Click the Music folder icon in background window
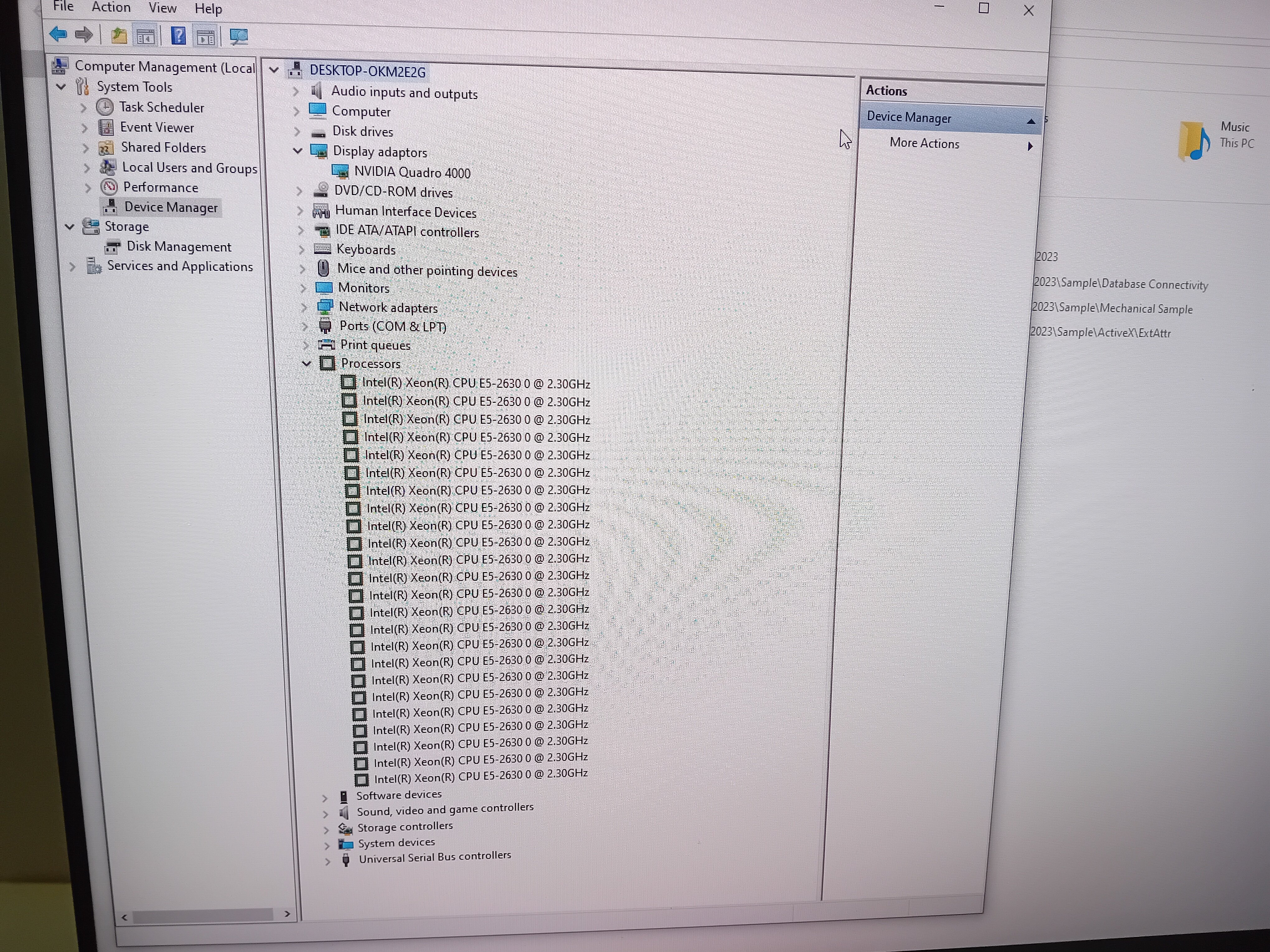Screen dimensions: 1270x952 click(1194, 141)
